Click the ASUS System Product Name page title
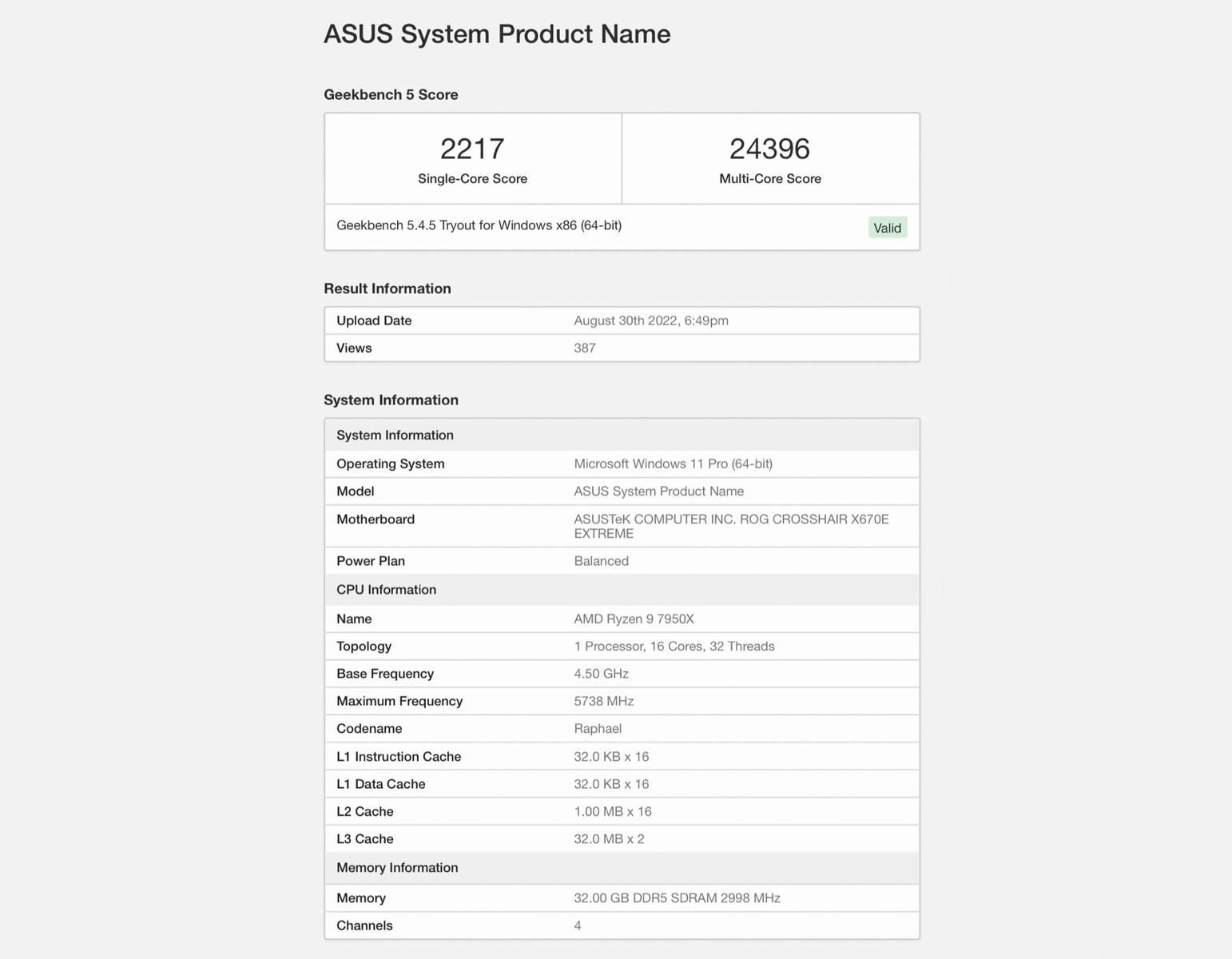 coord(497,34)
